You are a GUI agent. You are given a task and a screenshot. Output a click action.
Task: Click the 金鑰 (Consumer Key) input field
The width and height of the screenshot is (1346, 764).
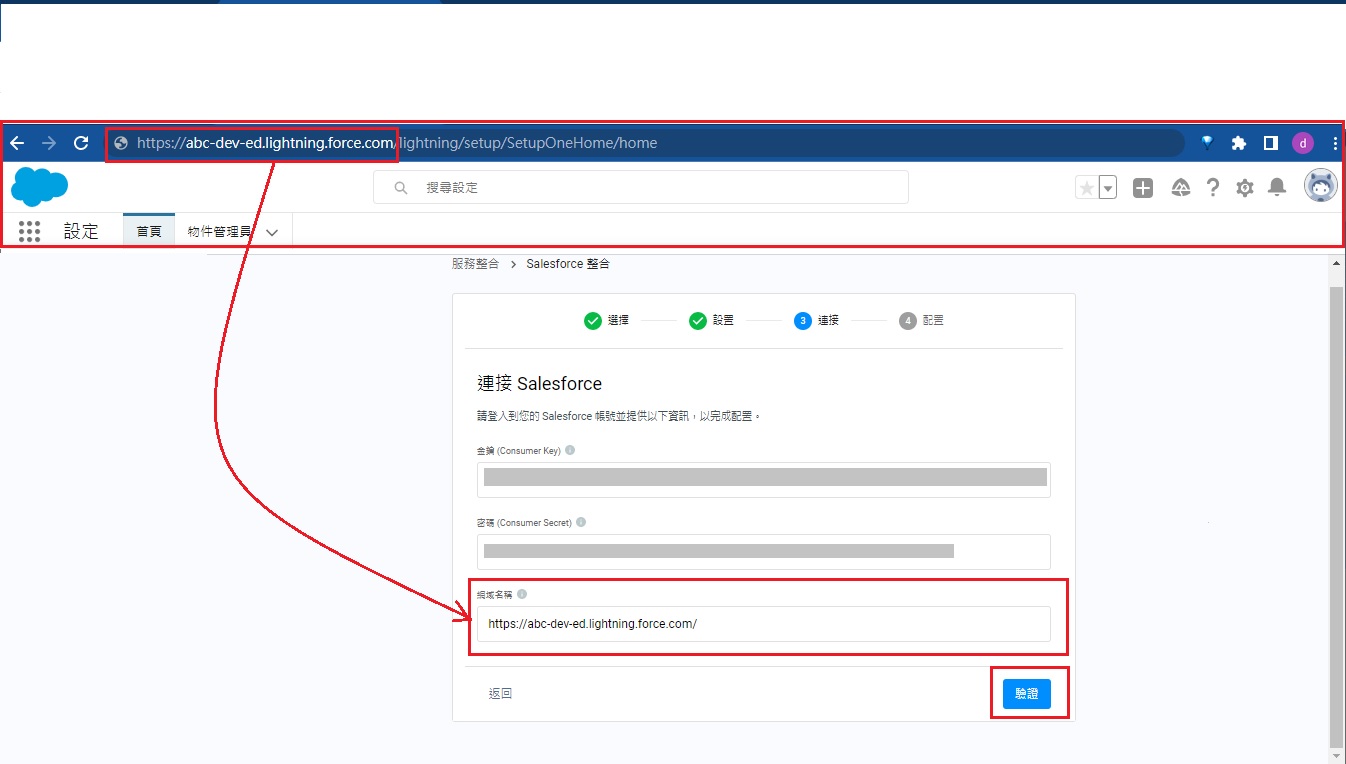[764, 480]
